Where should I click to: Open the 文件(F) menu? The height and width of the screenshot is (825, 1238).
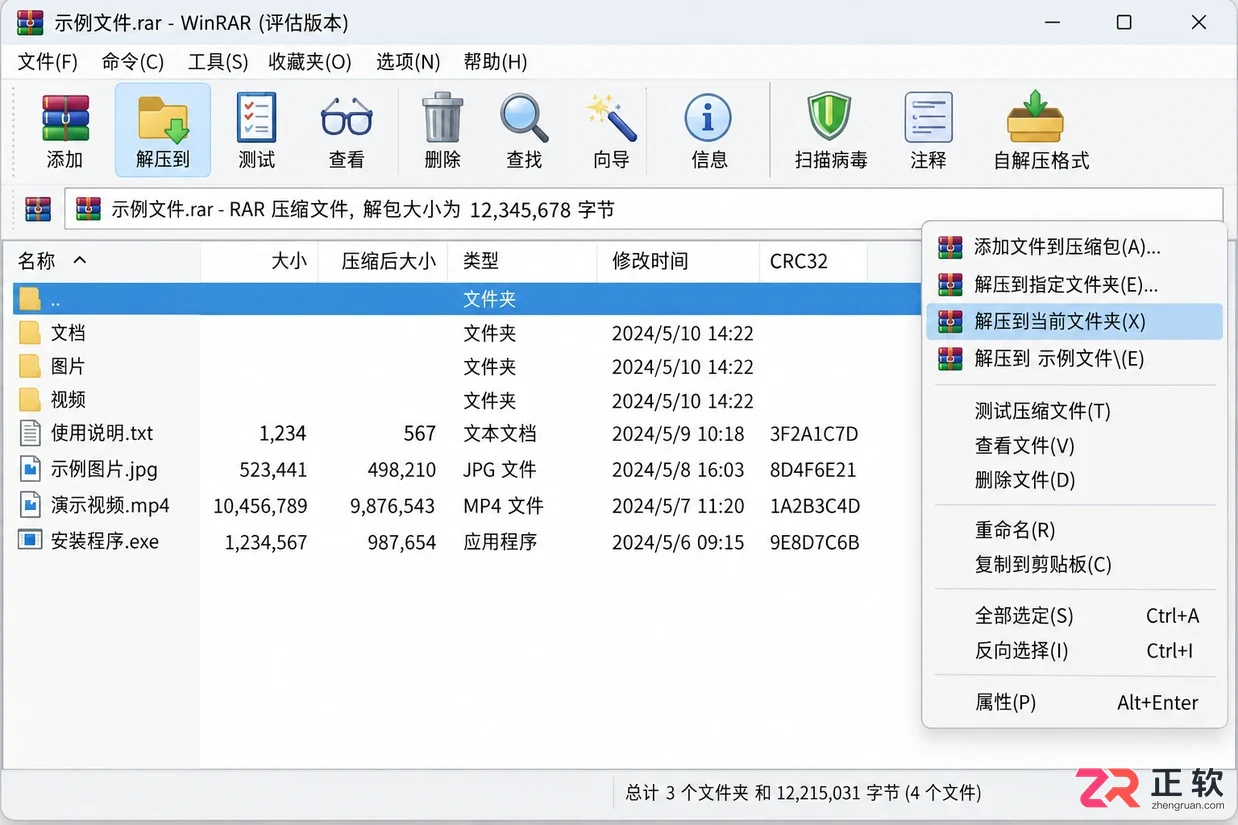48,62
